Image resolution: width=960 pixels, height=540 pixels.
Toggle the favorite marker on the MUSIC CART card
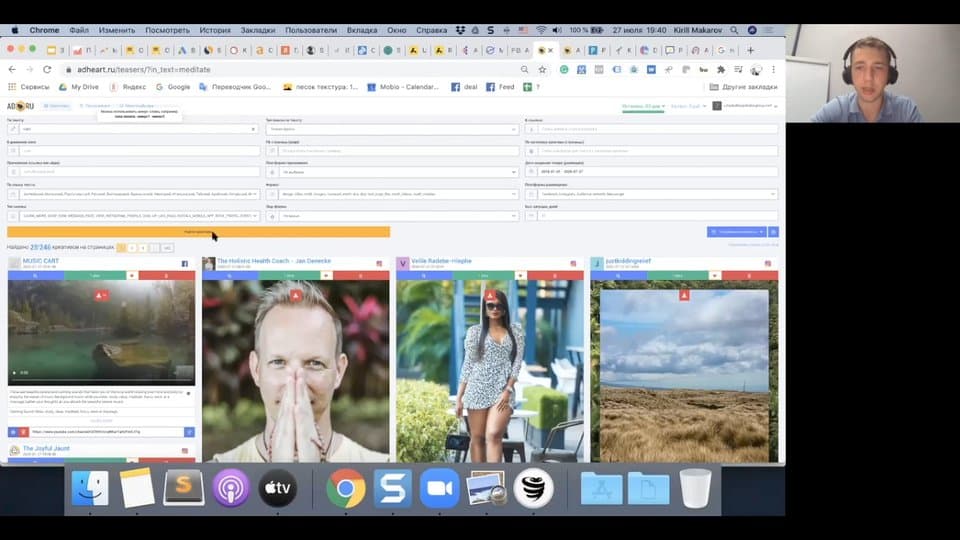click(x=132, y=276)
